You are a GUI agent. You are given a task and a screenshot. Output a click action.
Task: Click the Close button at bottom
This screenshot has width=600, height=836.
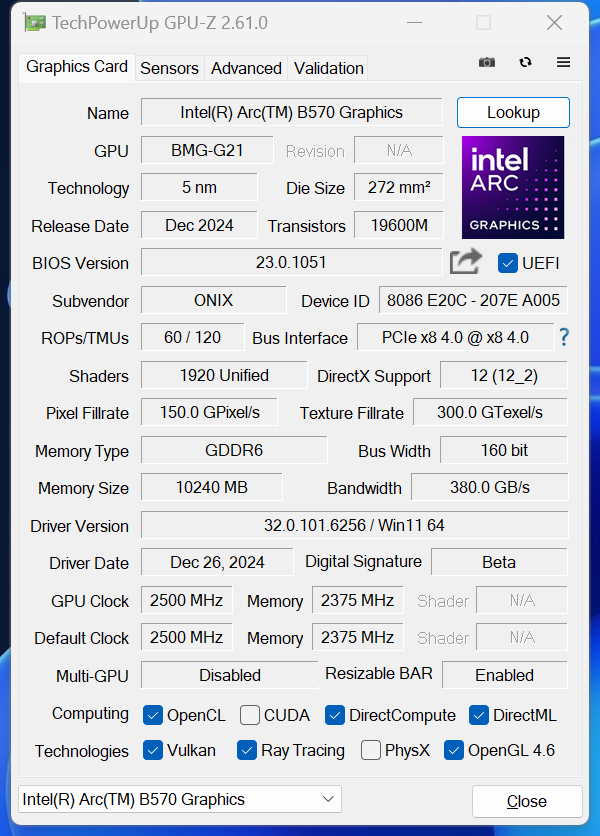pos(526,801)
